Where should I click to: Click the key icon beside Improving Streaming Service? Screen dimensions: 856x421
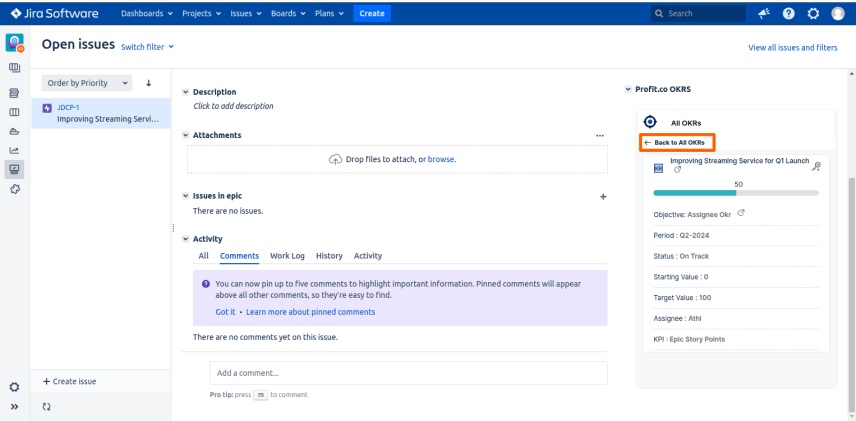click(x=816, y=167)
